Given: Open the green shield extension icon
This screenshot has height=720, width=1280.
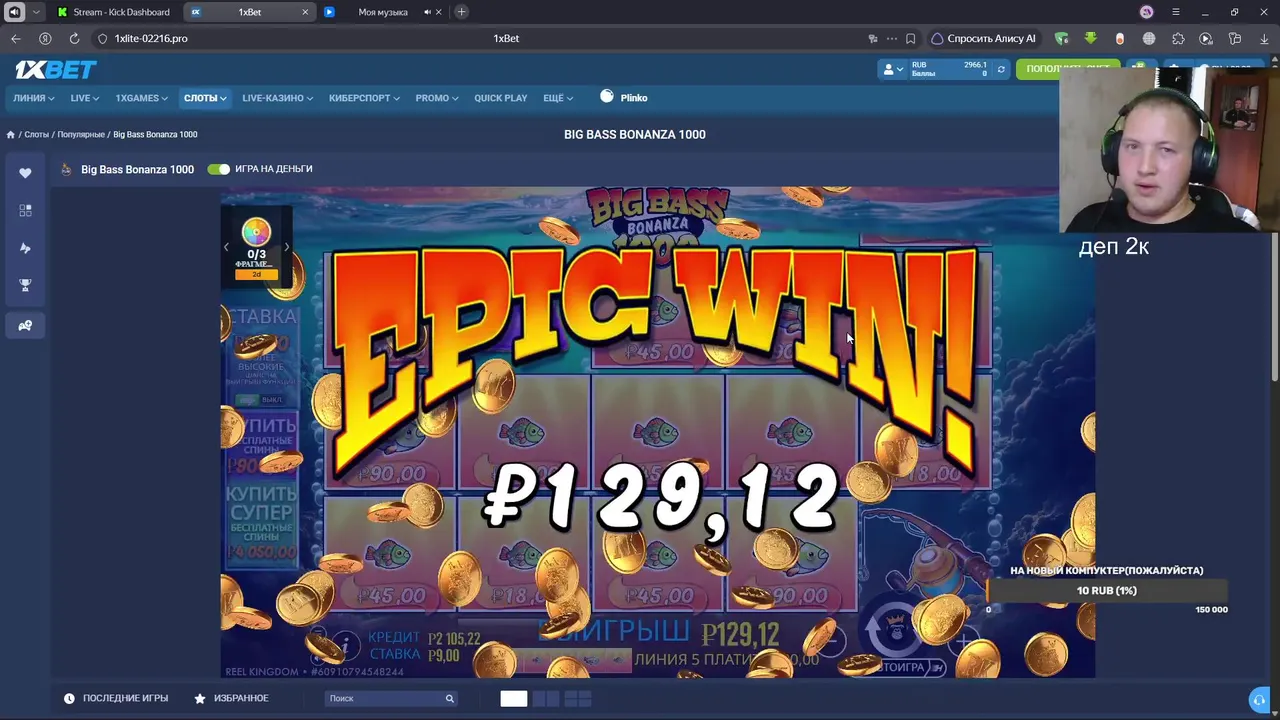Looking at the screenshot, I should [1062, 38].
